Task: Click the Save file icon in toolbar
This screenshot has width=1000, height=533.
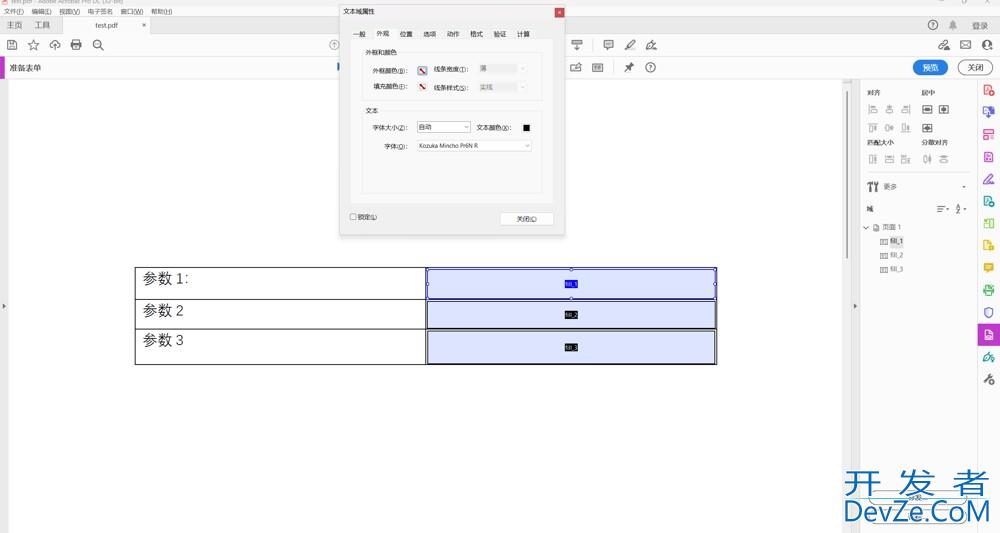Action: point(11,45)
